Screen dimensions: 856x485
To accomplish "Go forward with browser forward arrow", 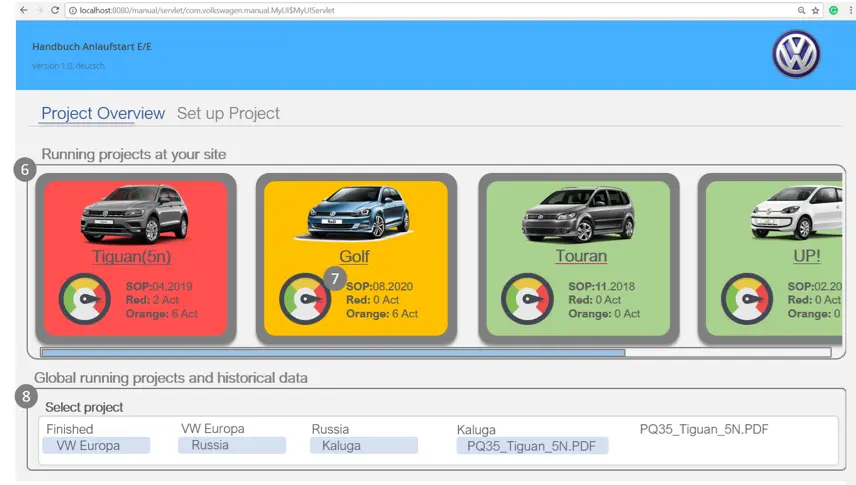I will pyautogui.click(x=39, y=10).
